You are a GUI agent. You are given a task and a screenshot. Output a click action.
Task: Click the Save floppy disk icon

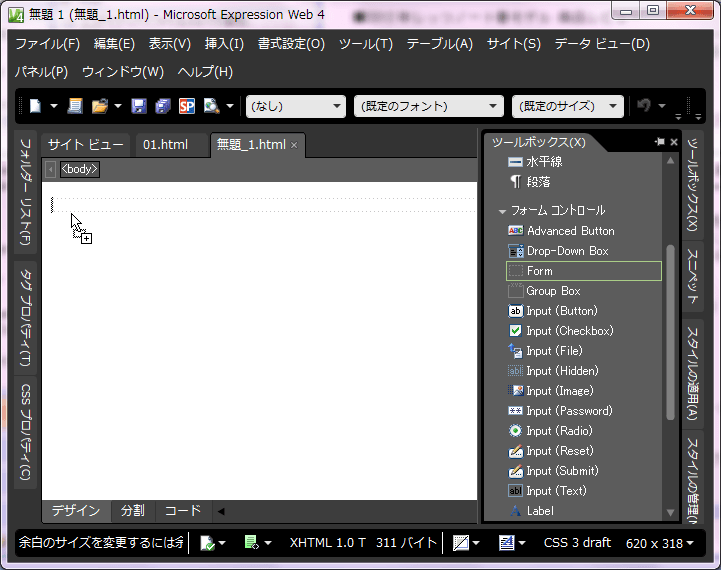coord(139,106)
